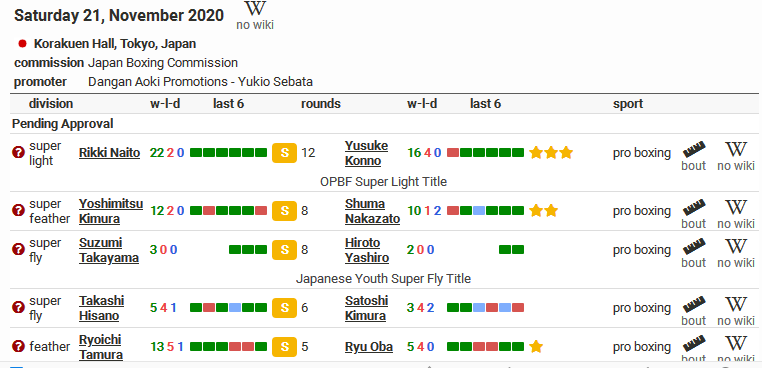Open Satoshi Kimura's fighter page
Viewport: 762px width, 368px height.
(x=366, y=308)
